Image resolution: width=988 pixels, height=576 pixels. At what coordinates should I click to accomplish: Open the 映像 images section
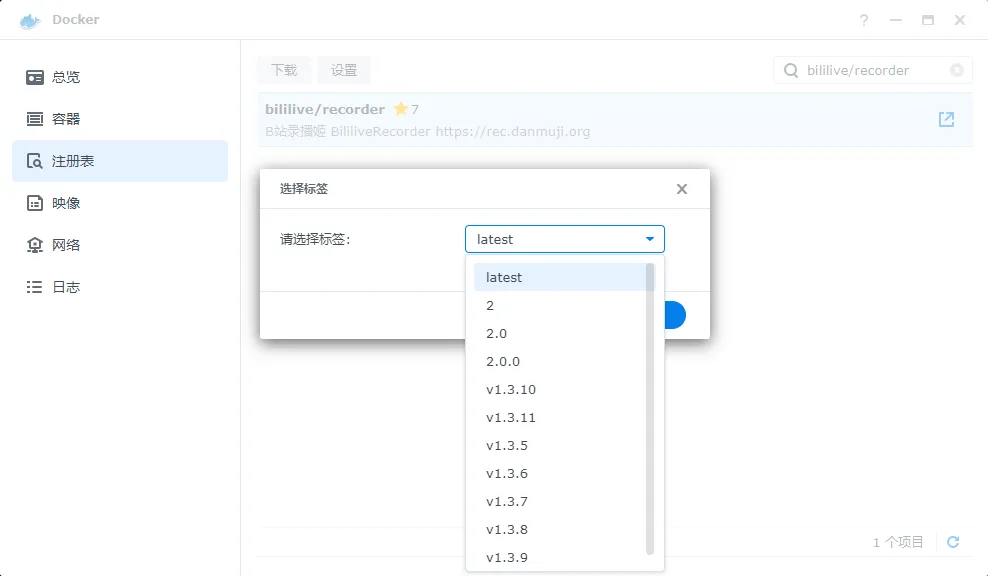120,203
